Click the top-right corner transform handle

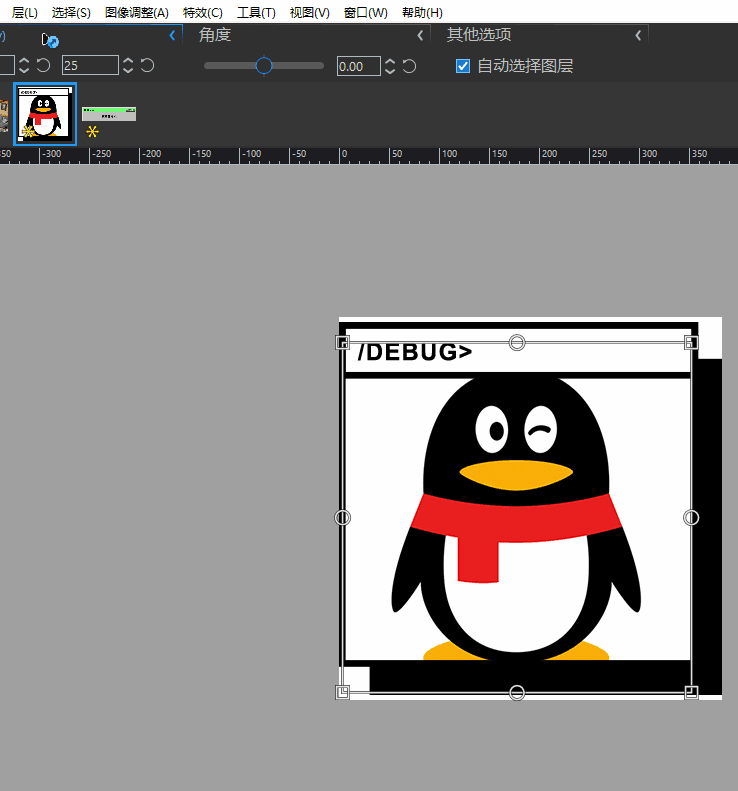point(691,343)
